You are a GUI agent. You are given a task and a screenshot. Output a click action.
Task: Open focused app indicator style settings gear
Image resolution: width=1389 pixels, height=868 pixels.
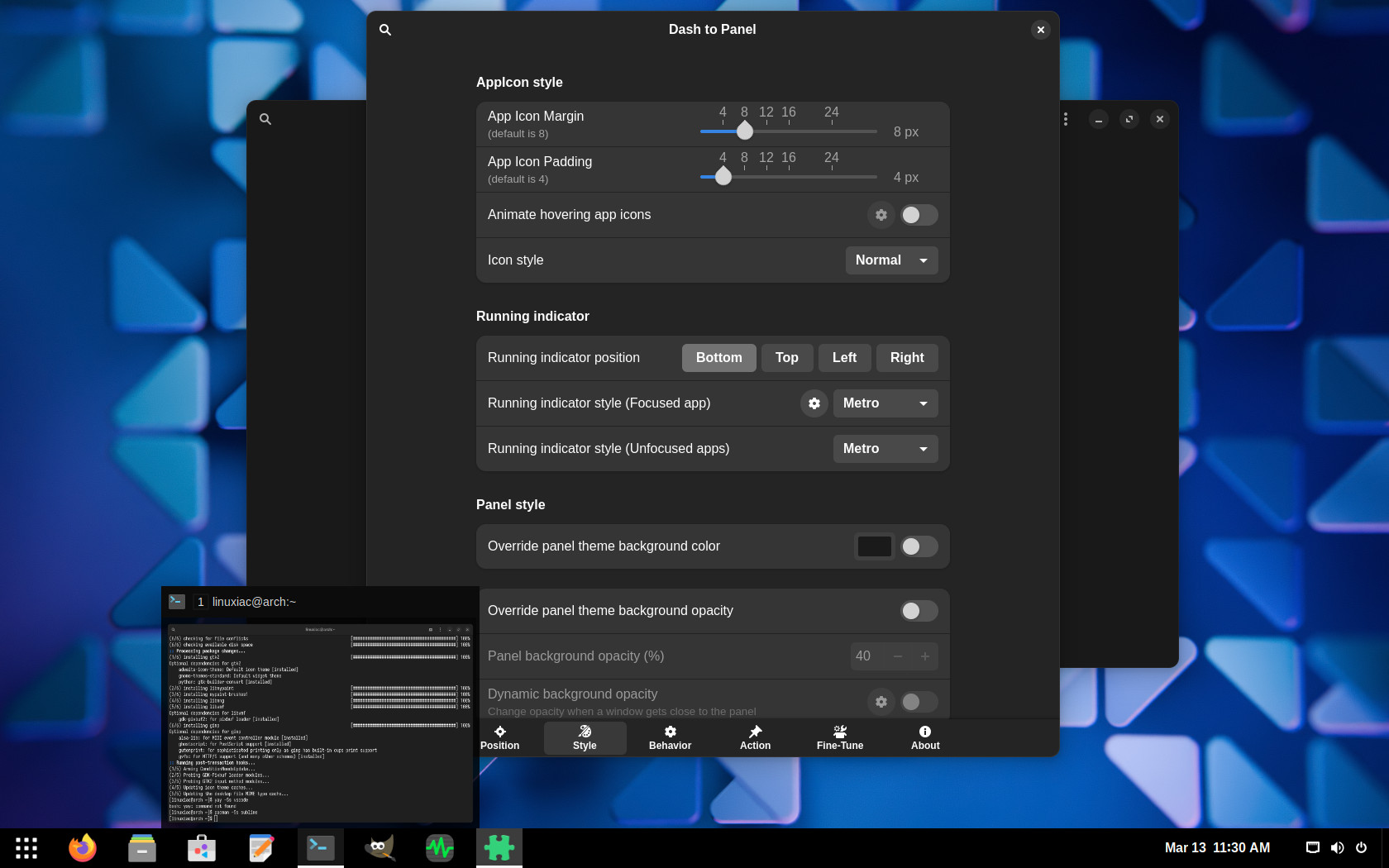814,403
